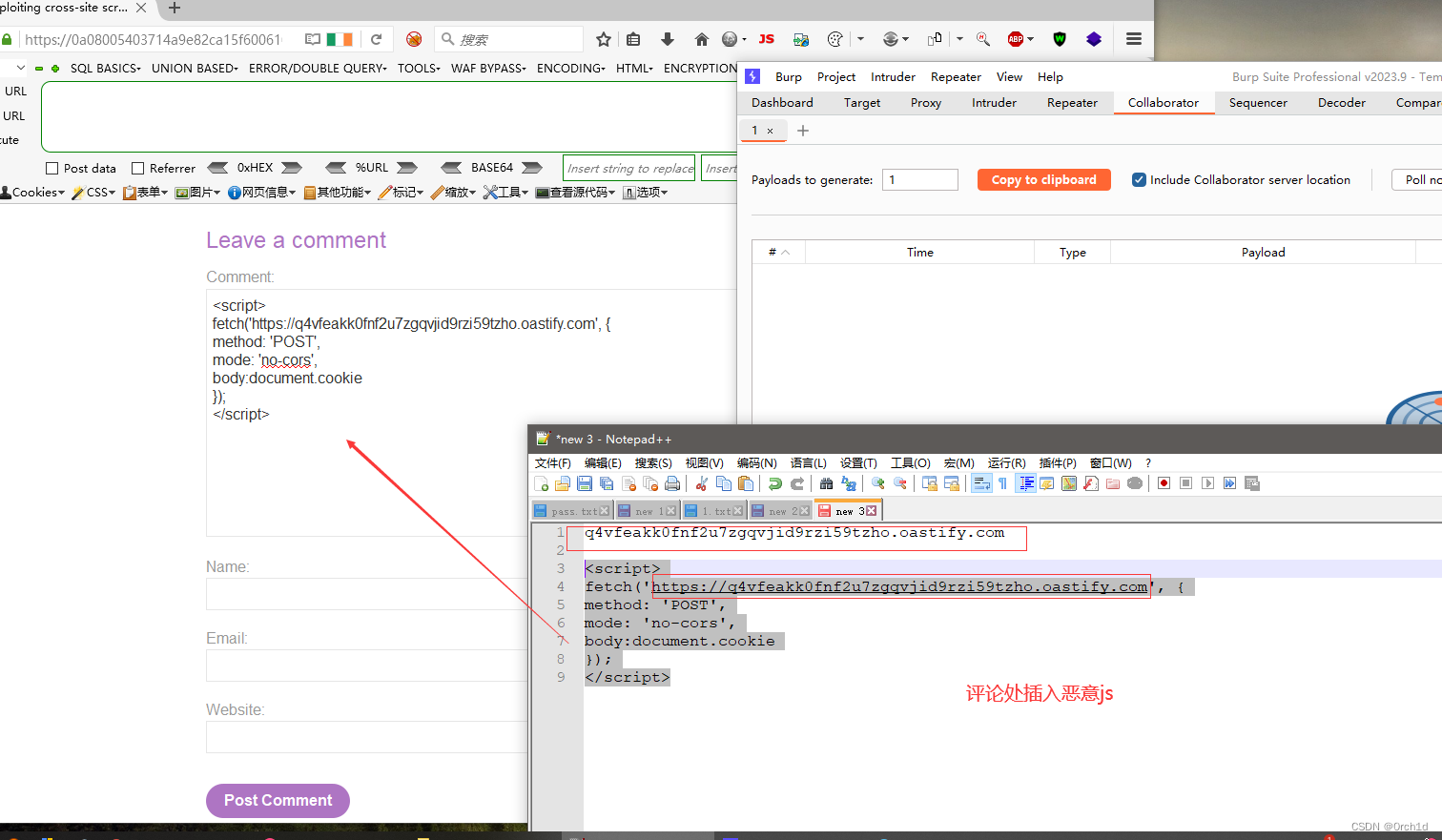Viewport: 1442px width, 840px height.
Task: Open the 查看源代码 dropdown
Action: coord(575,193)
